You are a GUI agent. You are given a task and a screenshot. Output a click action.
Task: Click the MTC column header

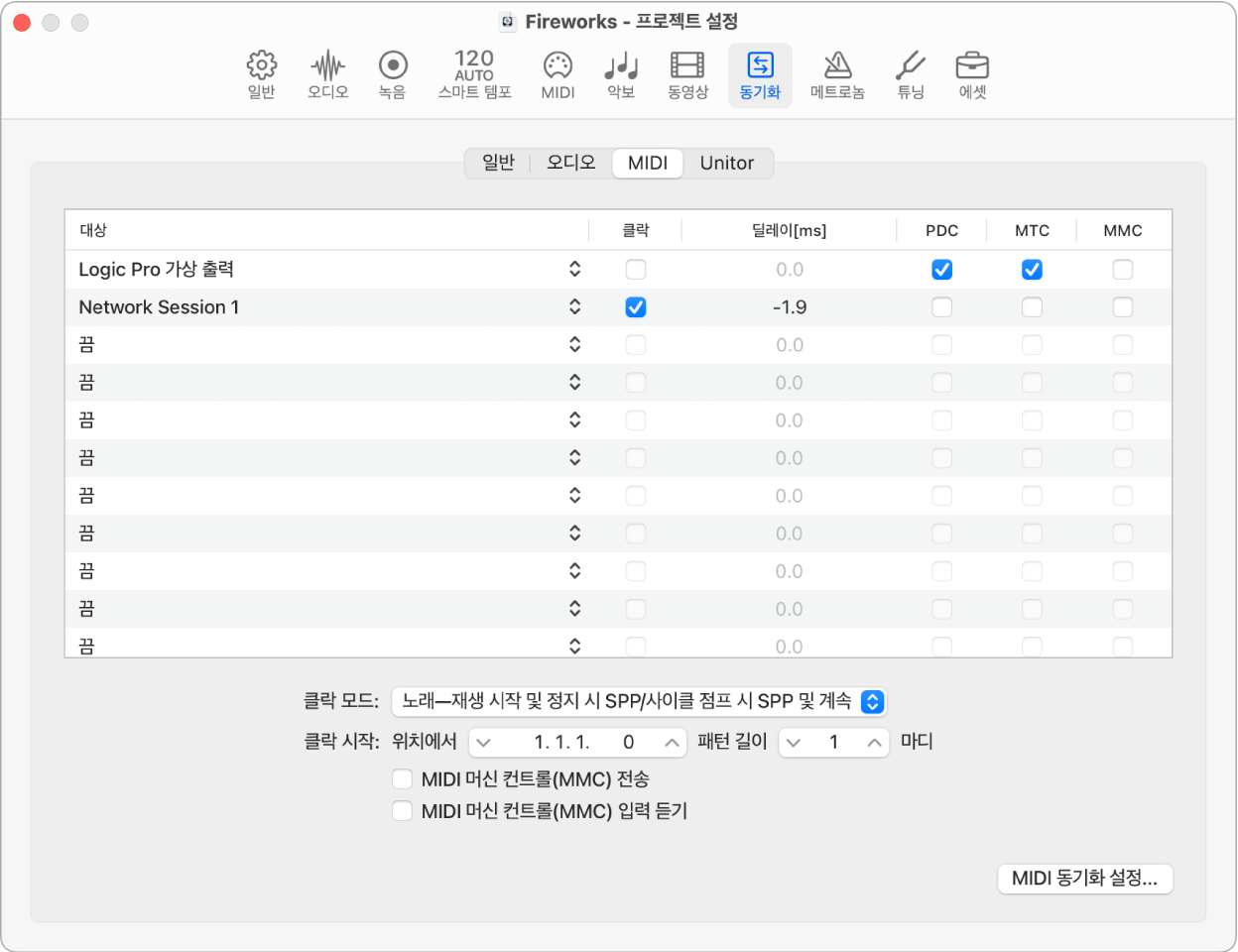coord(1033,230)
